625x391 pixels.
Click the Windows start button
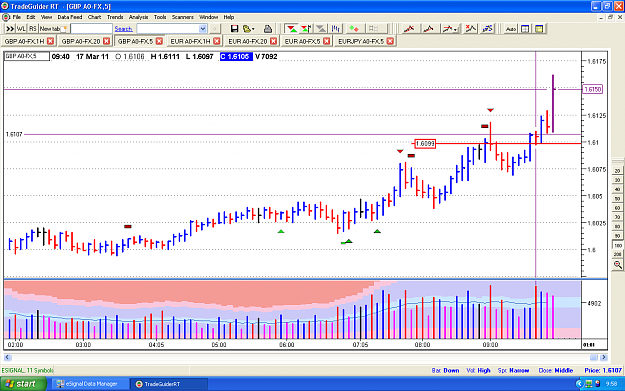[x=23, y=384]
